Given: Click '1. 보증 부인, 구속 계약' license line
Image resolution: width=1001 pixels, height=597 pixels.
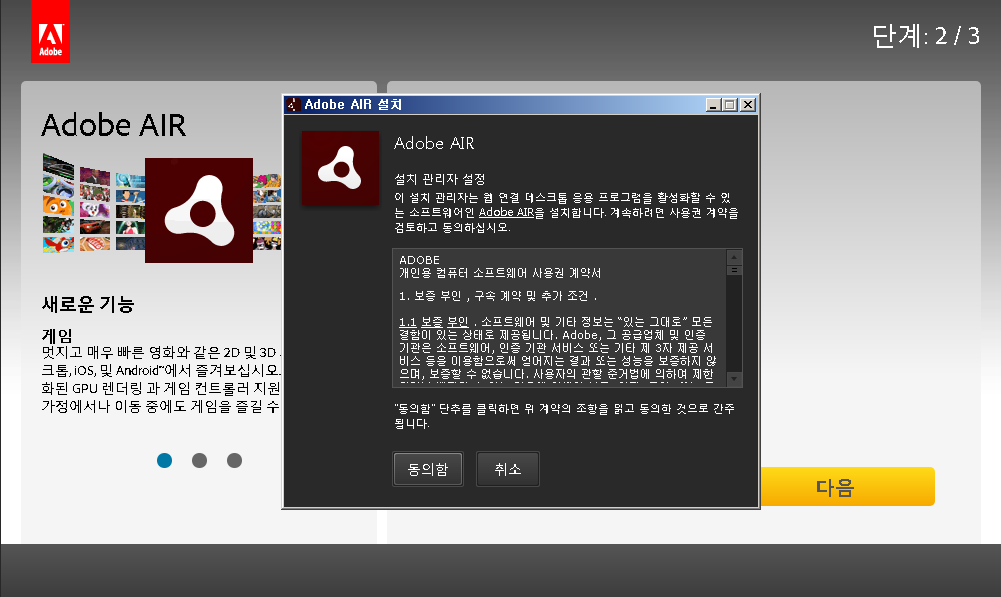Looking at the screenshot, I should [x=498, y=296].
